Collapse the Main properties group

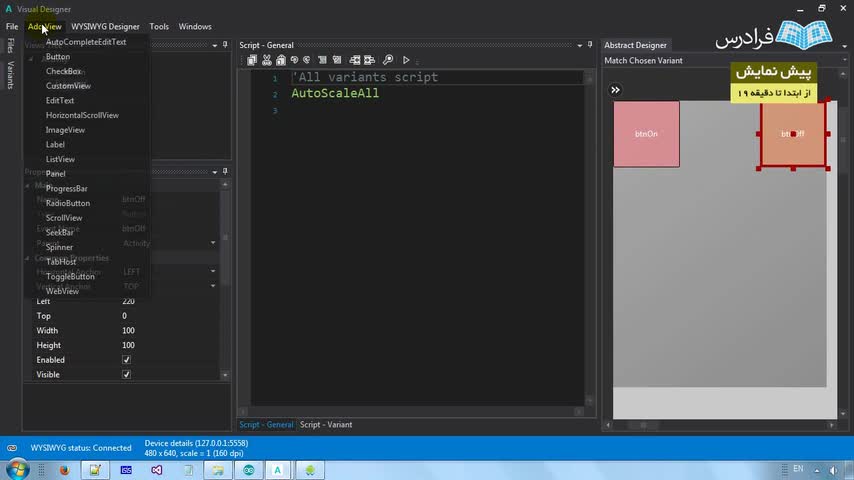[x=28, y=186]
